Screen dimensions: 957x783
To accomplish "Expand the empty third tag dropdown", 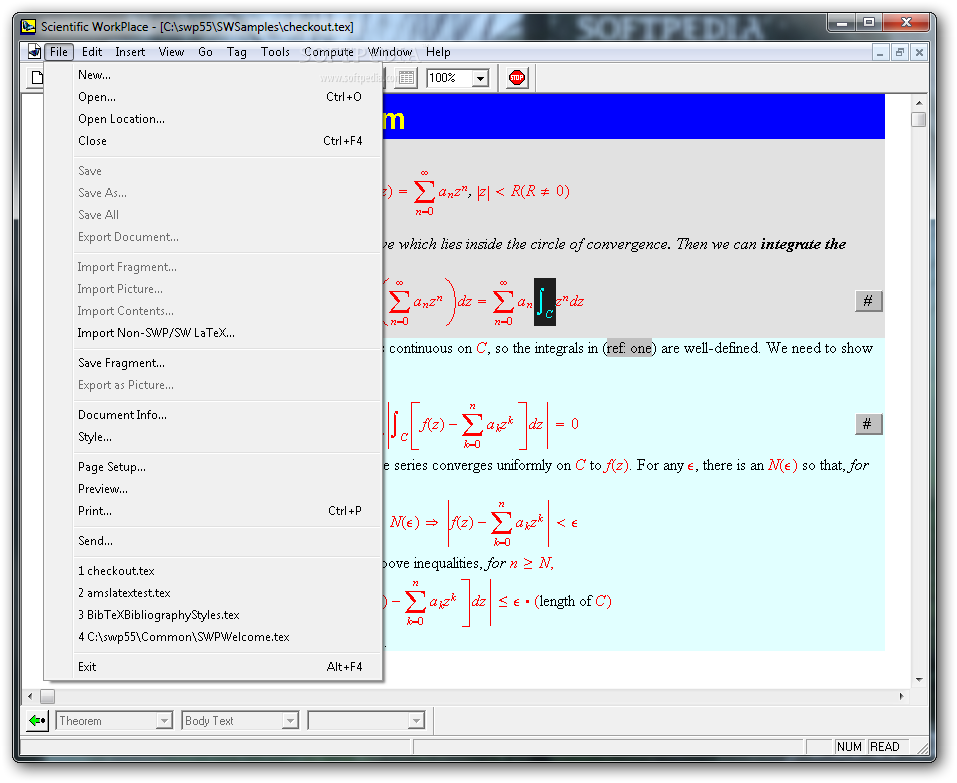I will 416,721.
